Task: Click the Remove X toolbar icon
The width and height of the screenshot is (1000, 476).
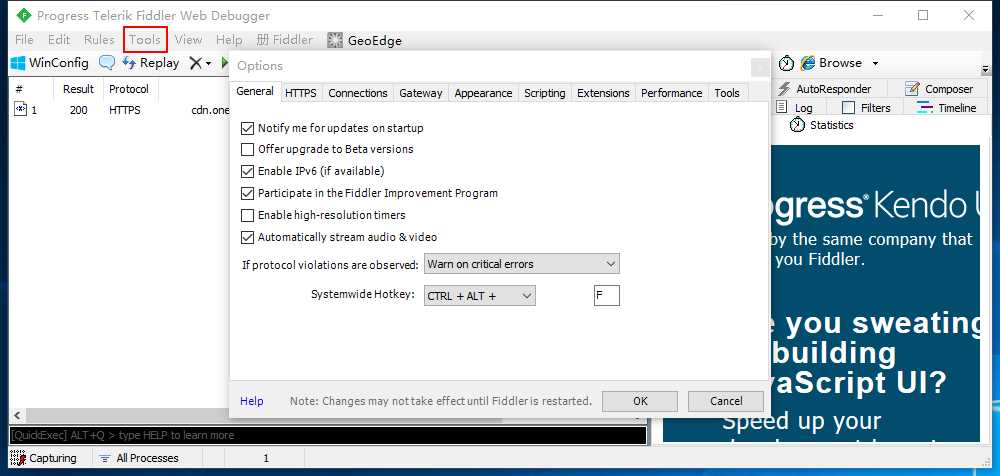Action: [x=196, y=63]
